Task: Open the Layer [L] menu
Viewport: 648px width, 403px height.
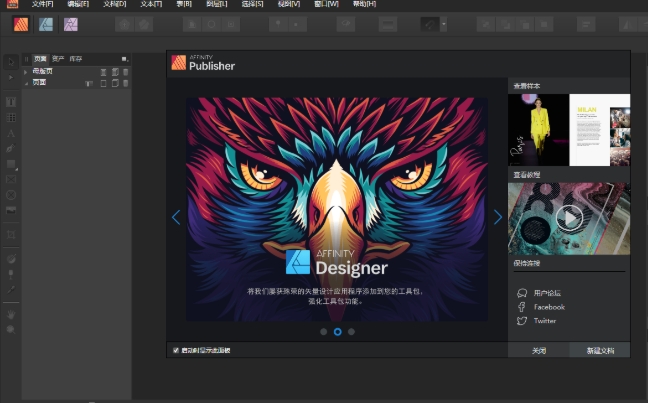Action: click(x=217, y=4)
